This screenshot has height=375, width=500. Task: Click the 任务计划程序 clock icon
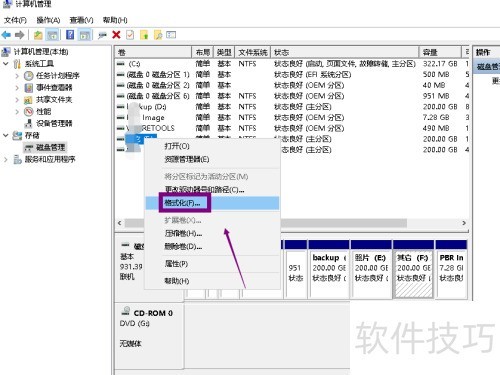point(28,76)
